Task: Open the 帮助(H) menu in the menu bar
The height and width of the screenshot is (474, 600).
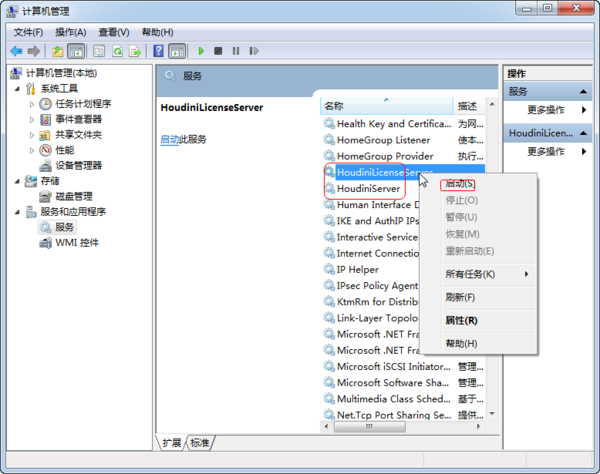Action: [158, 33]
